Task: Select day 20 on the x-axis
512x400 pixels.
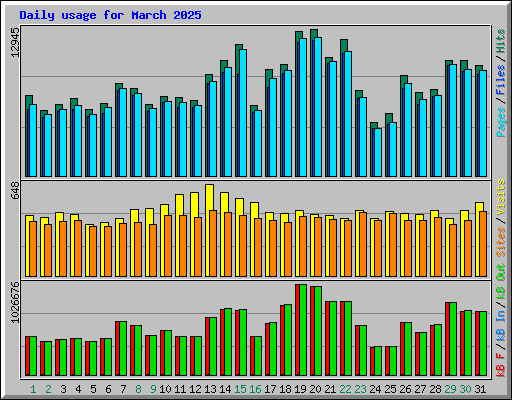Action: click(315, 389)
